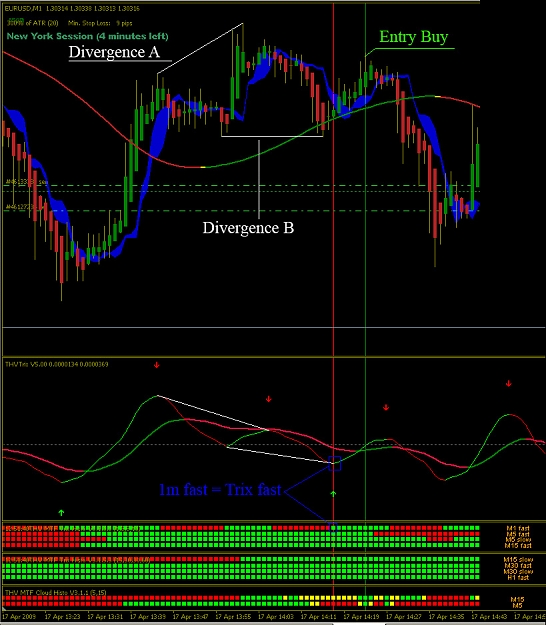This screenshot has height=625, width=546.
Task: Click the '17 Apr 14:11' time axis label
Action: (318, 617)
